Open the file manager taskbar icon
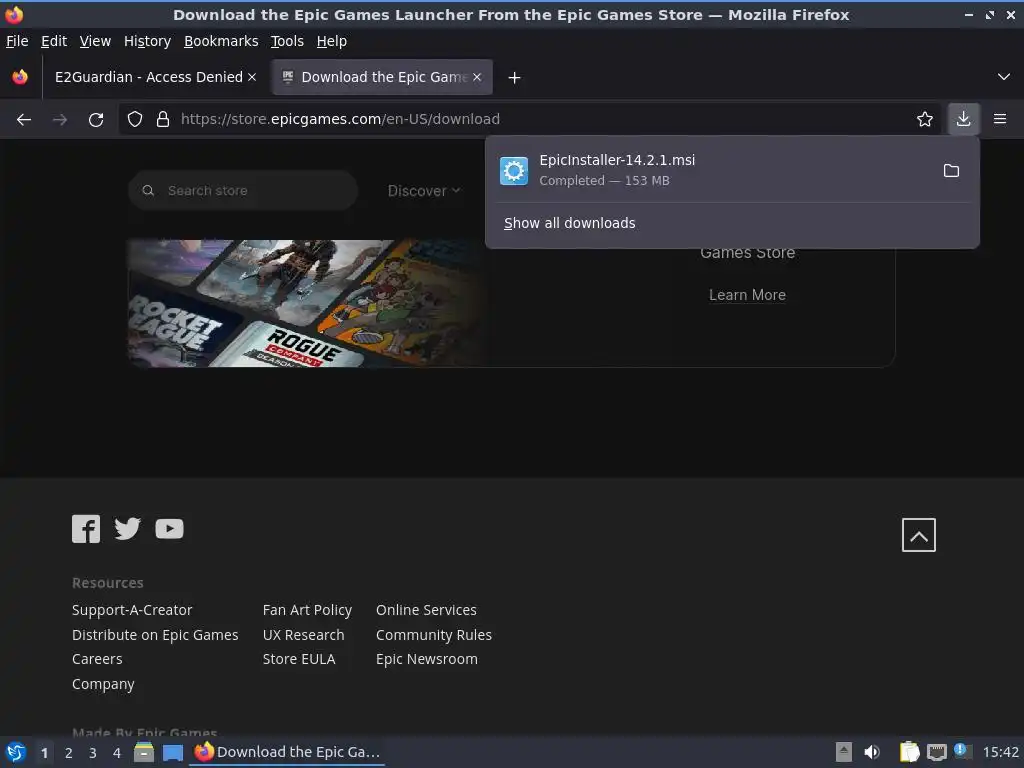The width and height of the screenshot is (1024, 768). pyautogui.click(x=144, y=752)
